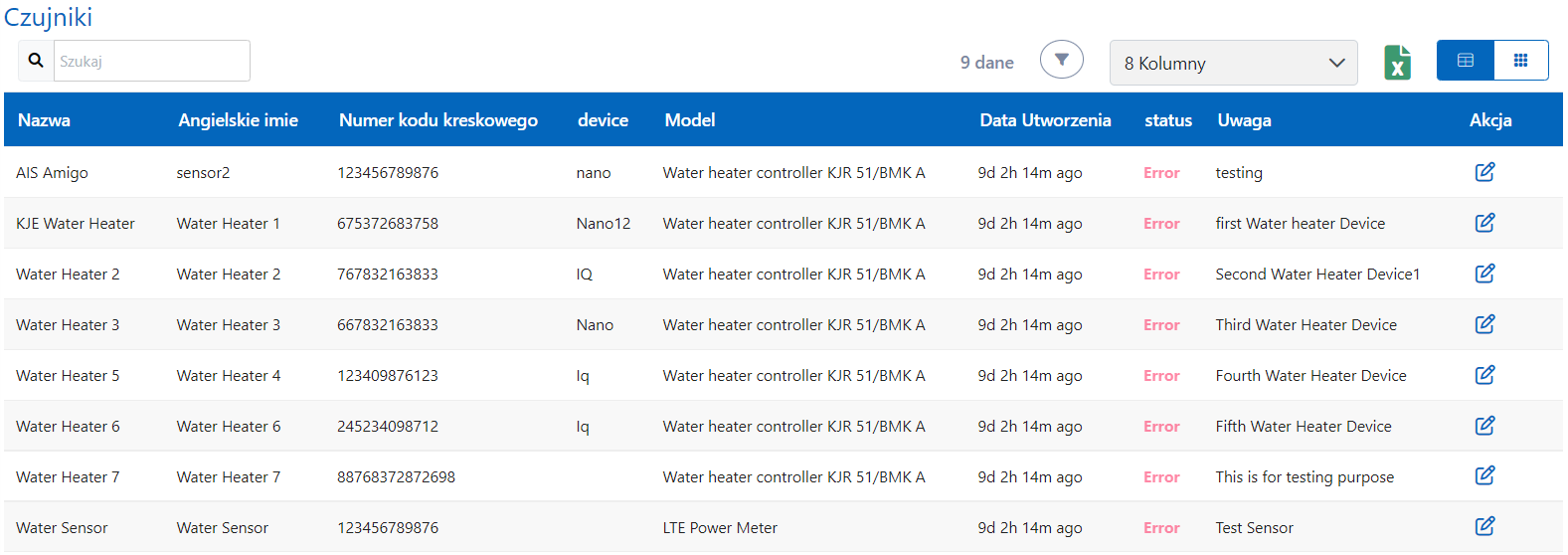Switch to grid tile view
1568x555 pixels.
point(1520,61)
